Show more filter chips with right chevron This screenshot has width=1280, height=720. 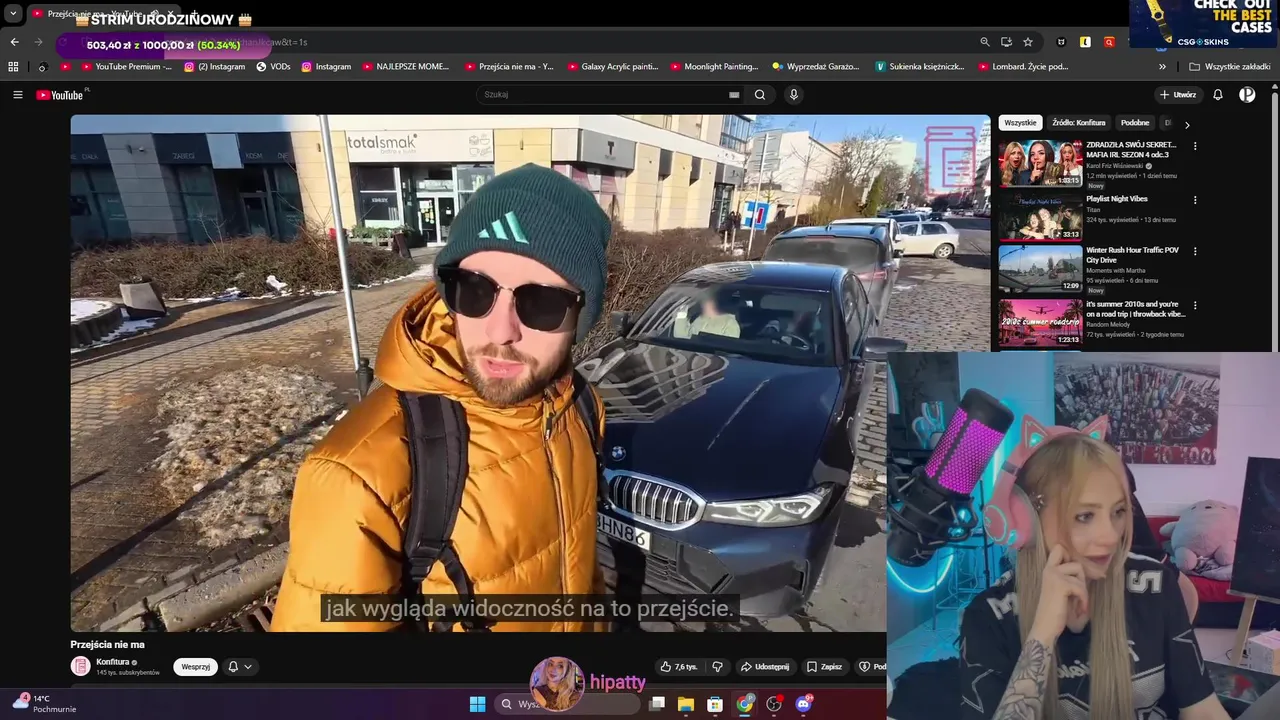click(1187, 125)
